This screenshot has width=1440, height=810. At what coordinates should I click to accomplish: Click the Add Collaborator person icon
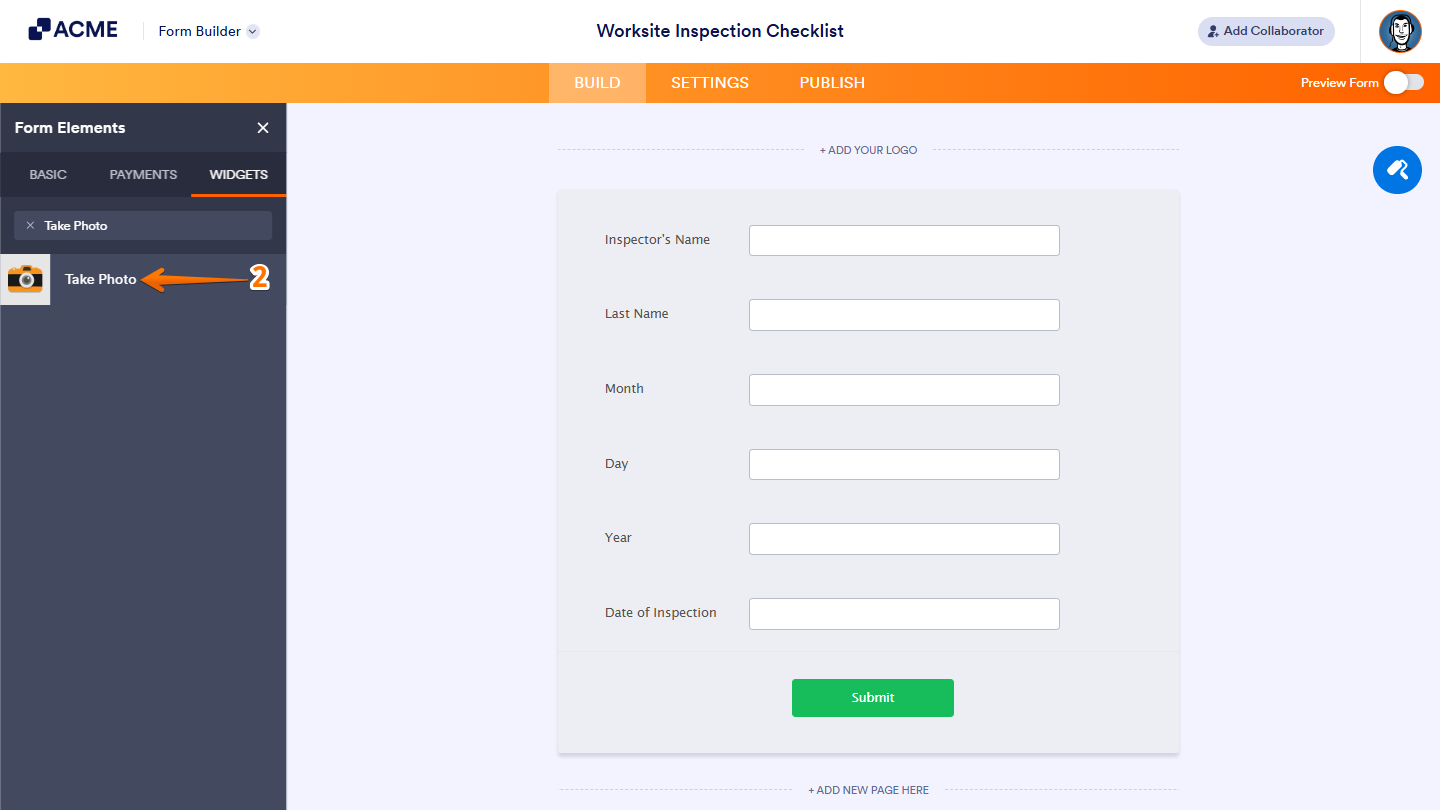[1213, 31]
